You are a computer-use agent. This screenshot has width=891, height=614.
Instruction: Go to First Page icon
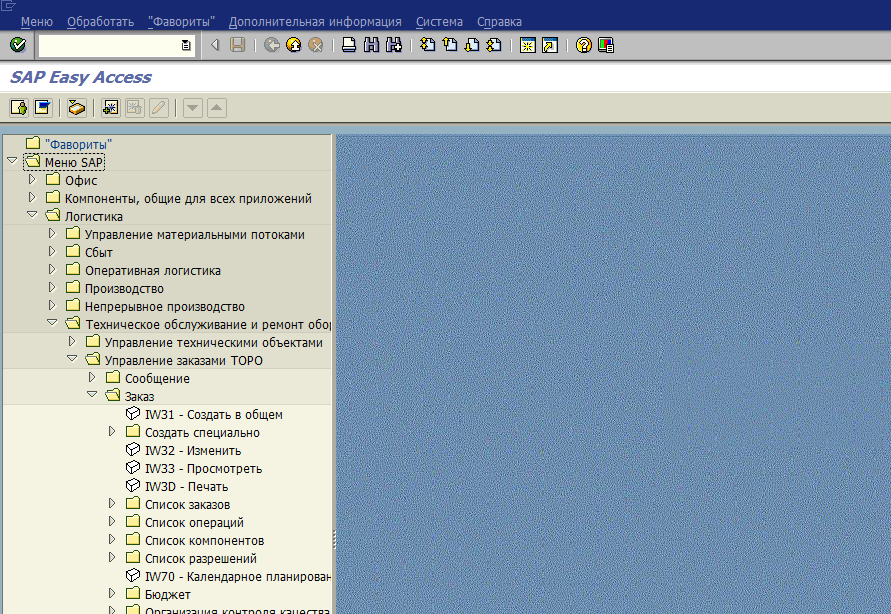pos(427,45)
